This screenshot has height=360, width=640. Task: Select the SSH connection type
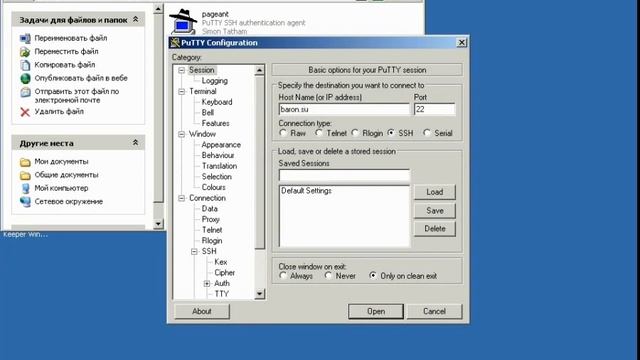pyautogui.click(x=391, y=133)
